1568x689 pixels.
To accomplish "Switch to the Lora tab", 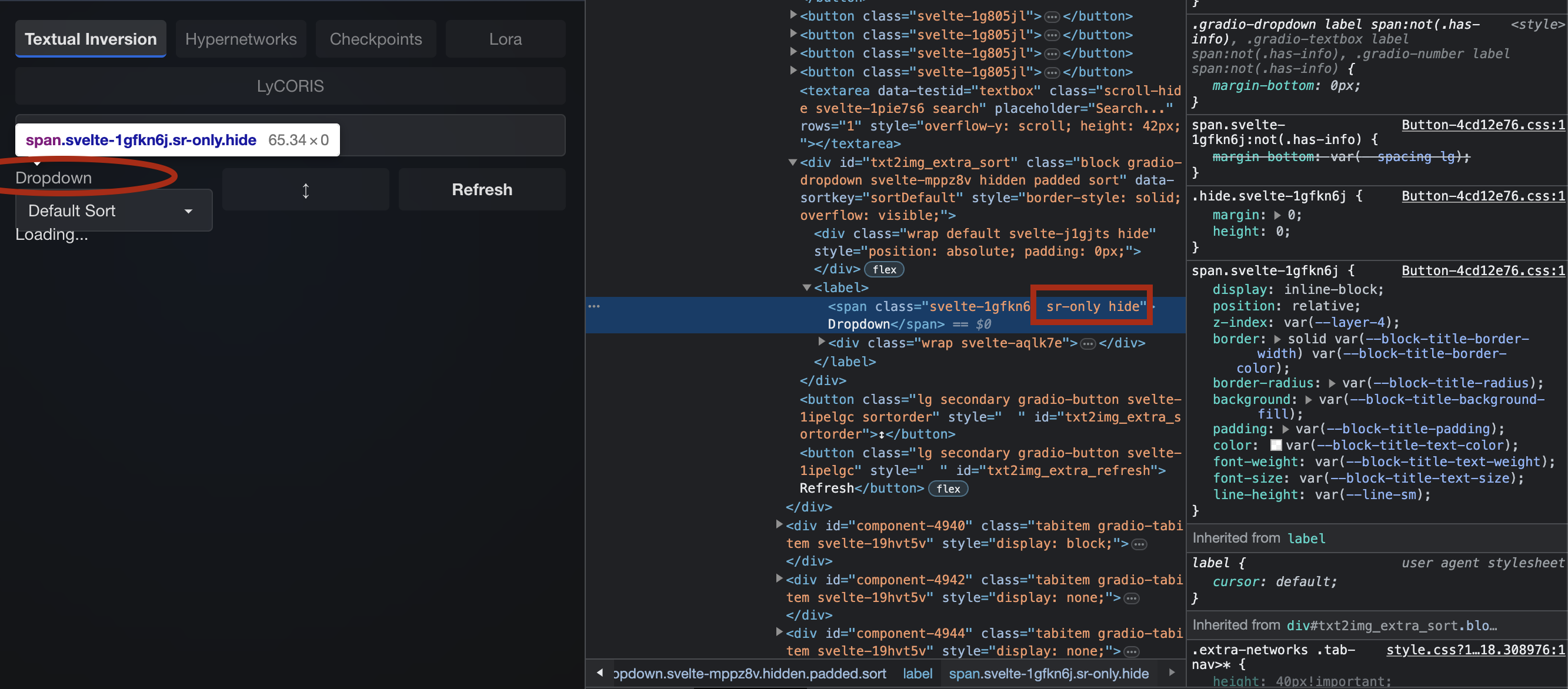I will pyautogui.click(x=505, y=38).
